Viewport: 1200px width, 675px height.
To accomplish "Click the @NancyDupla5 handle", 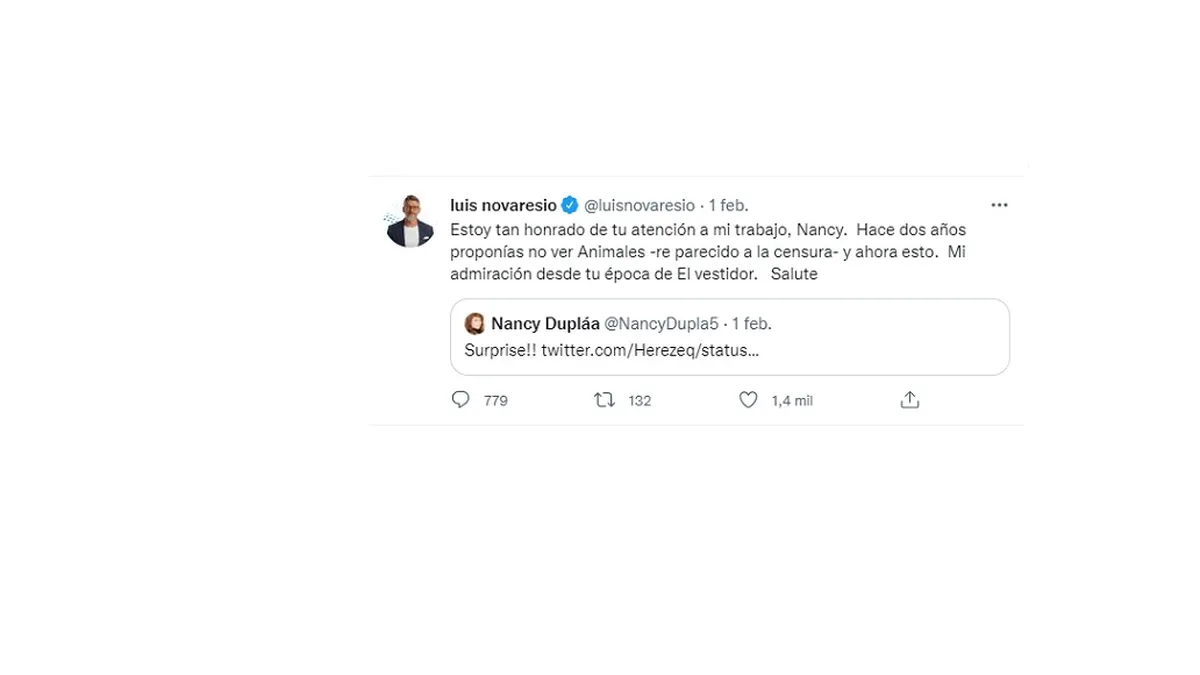I will 661,324.
